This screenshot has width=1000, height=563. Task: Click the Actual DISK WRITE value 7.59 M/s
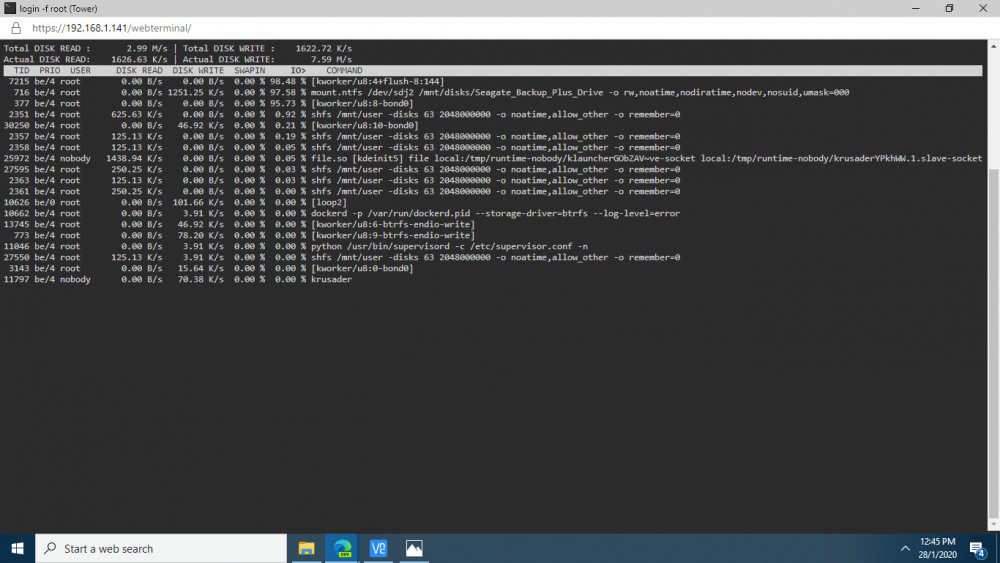(x=331, y=59)
